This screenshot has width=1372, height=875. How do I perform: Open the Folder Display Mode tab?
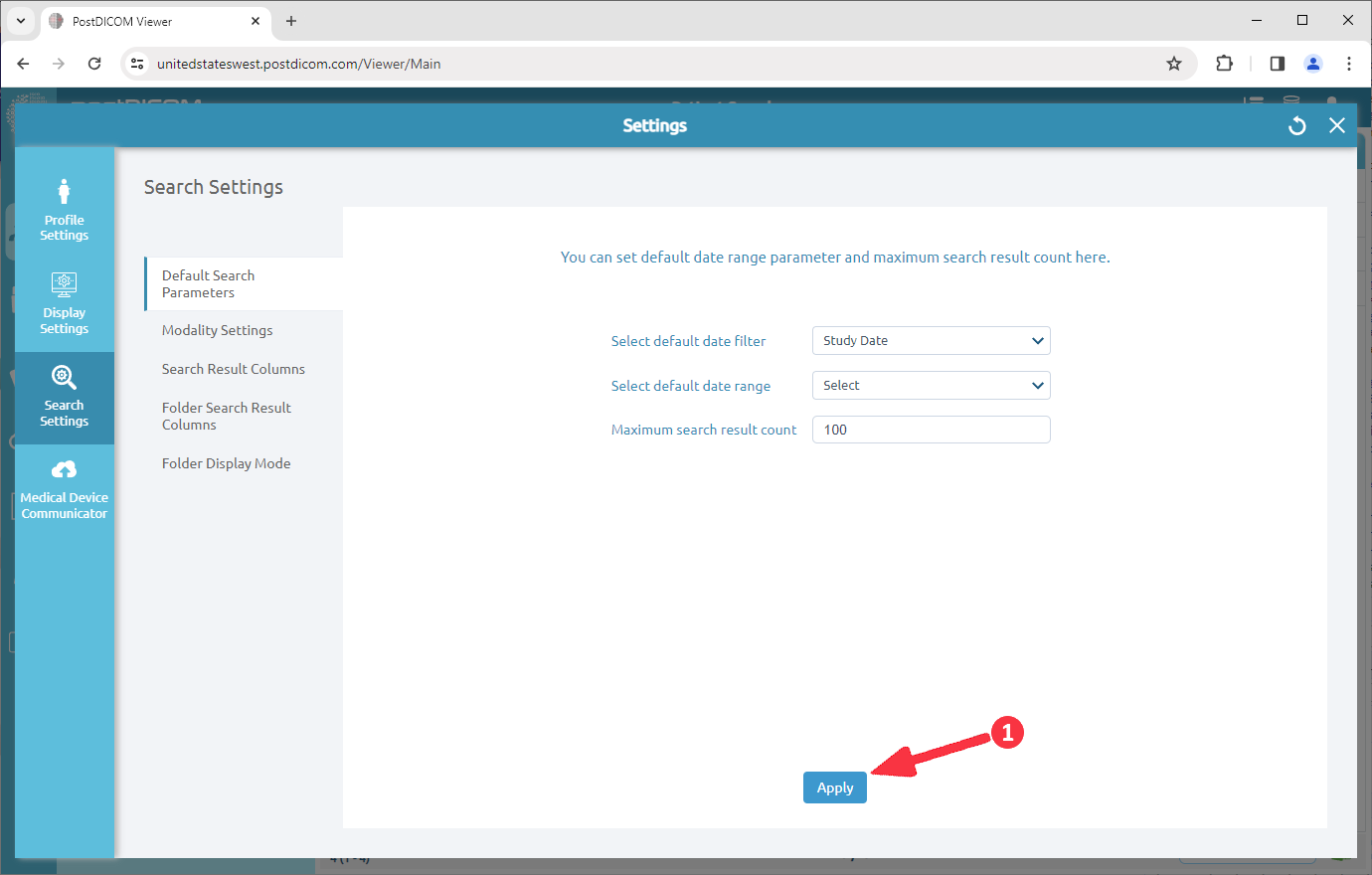pos(226,462)
